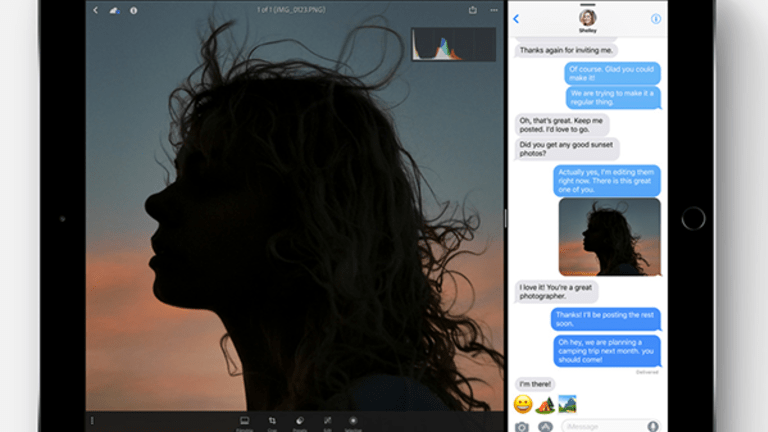Click "We are trying to make it a regular thing." bubble
This screenshot has width=768, height=432.
point(613,97)
